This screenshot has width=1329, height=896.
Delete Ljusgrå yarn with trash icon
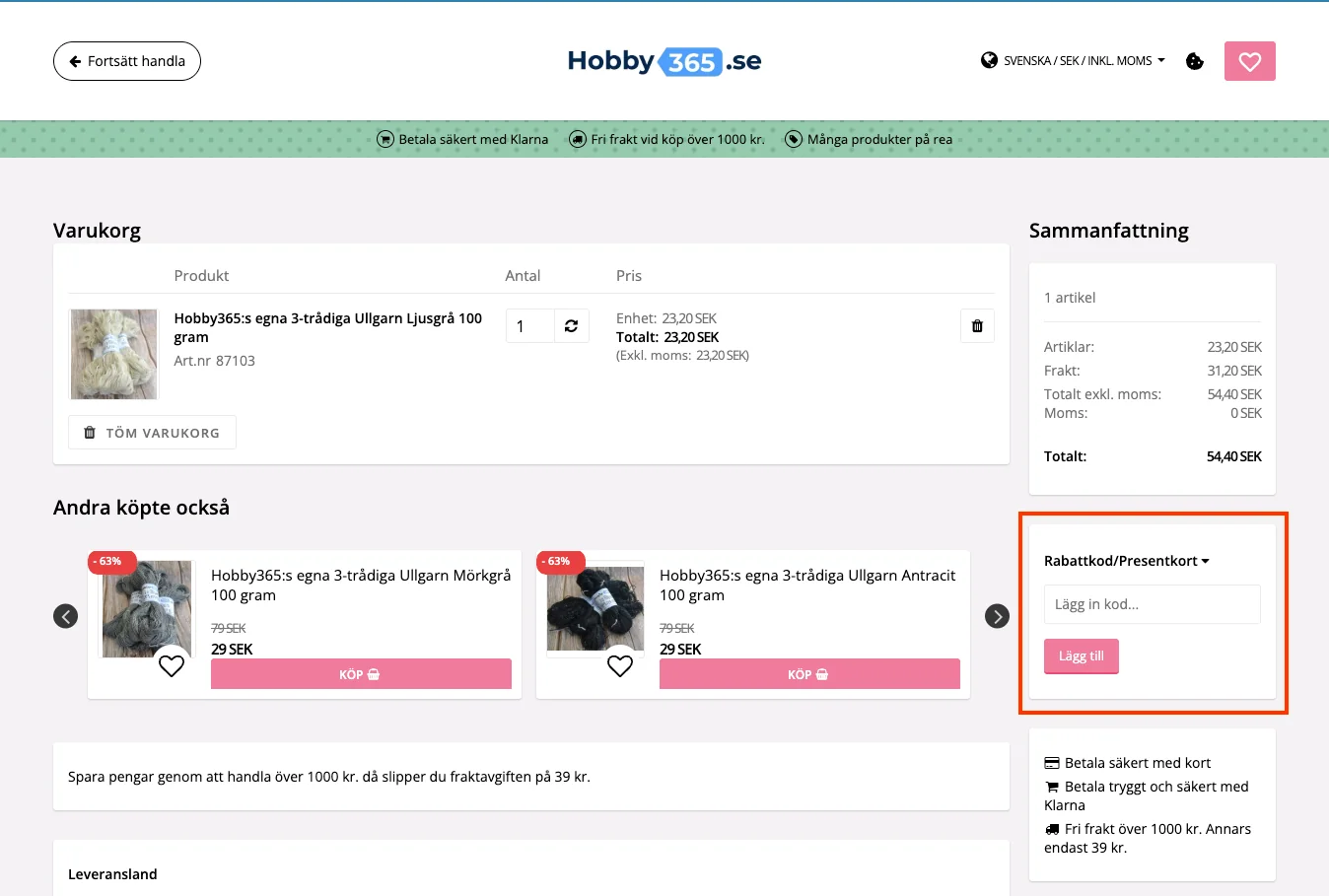(x=977, y=326)
